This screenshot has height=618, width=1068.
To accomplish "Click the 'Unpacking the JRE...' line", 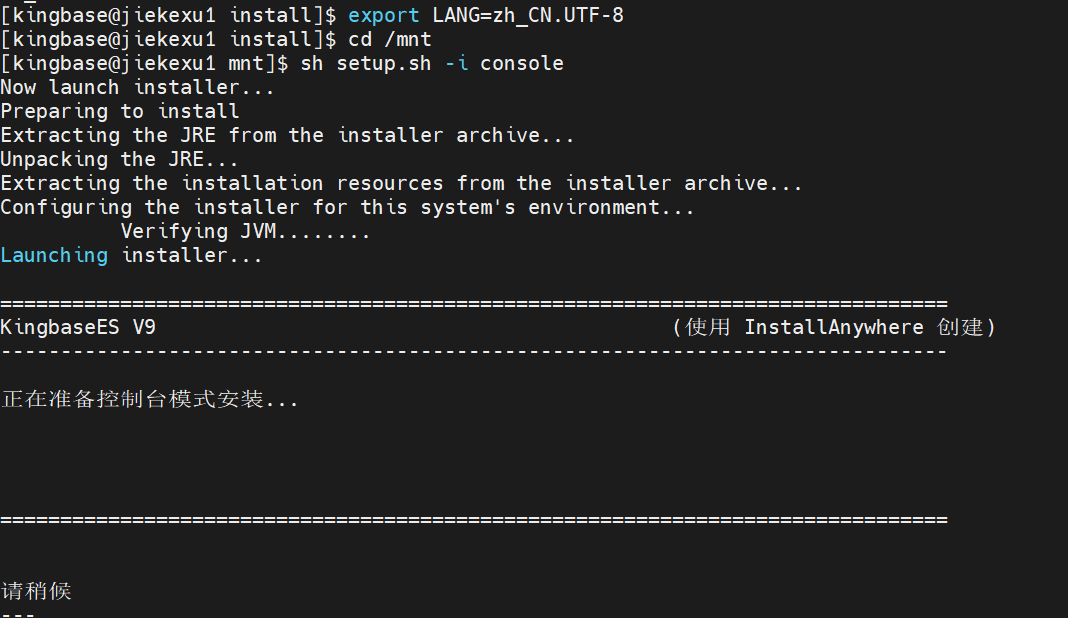I will (x=119, y=159).
